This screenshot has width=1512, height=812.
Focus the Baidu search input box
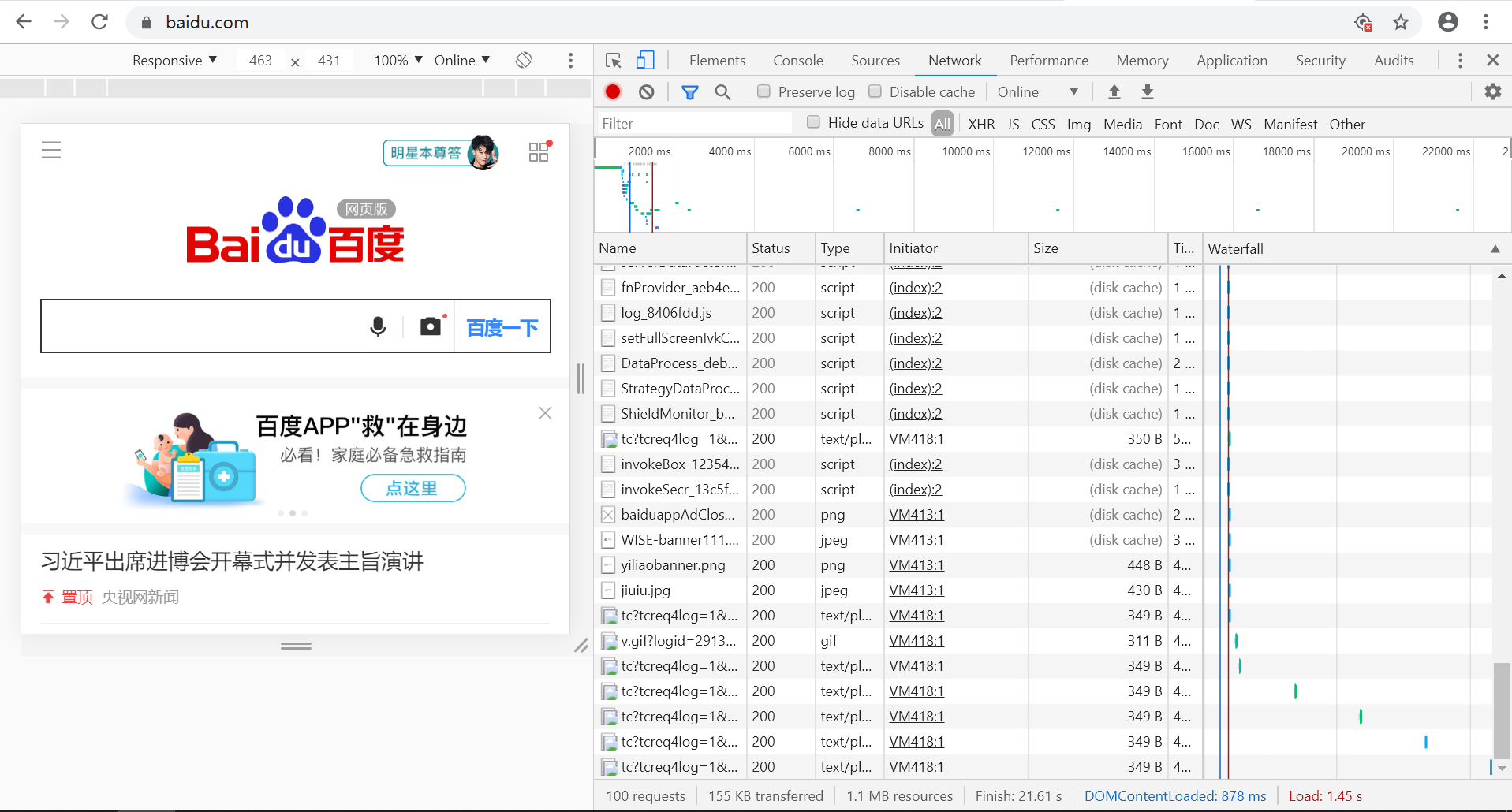[203, 326]
